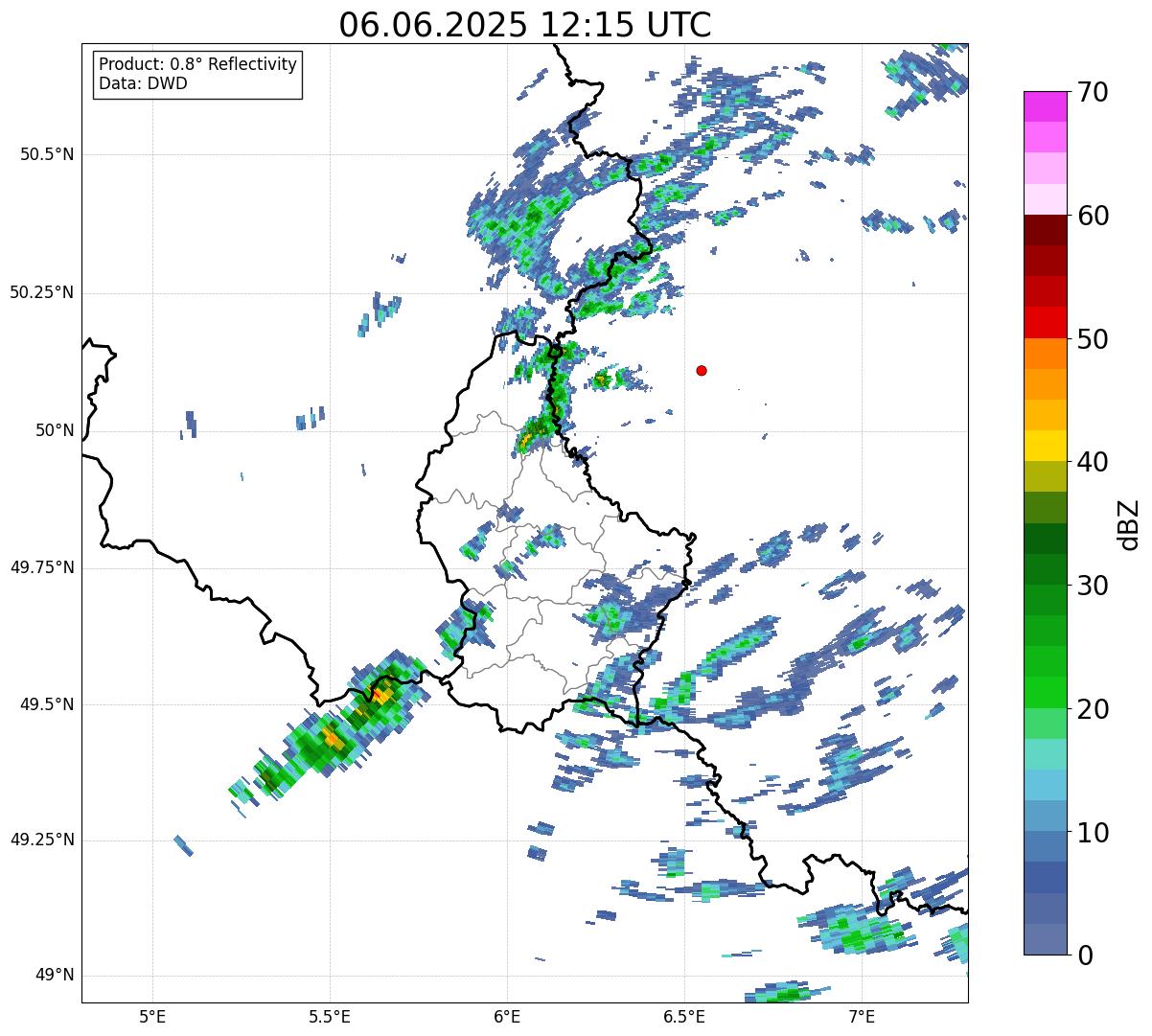Click the 50°N latitude label
Viewport: 1152px width, 1036px height.
point(55,430)
